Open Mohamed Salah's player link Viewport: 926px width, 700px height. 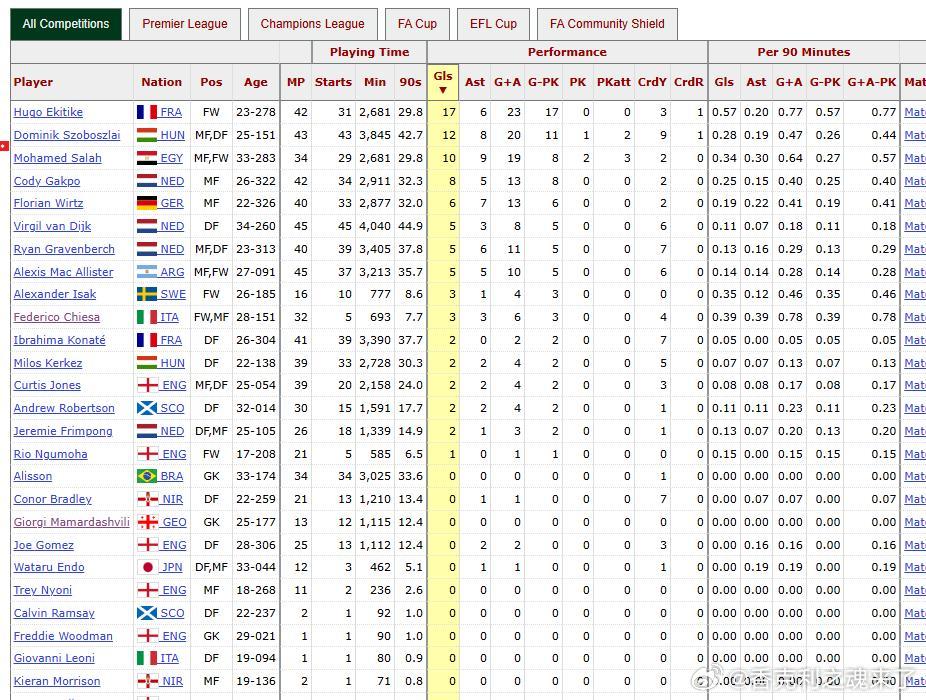[x=58, y=158]
